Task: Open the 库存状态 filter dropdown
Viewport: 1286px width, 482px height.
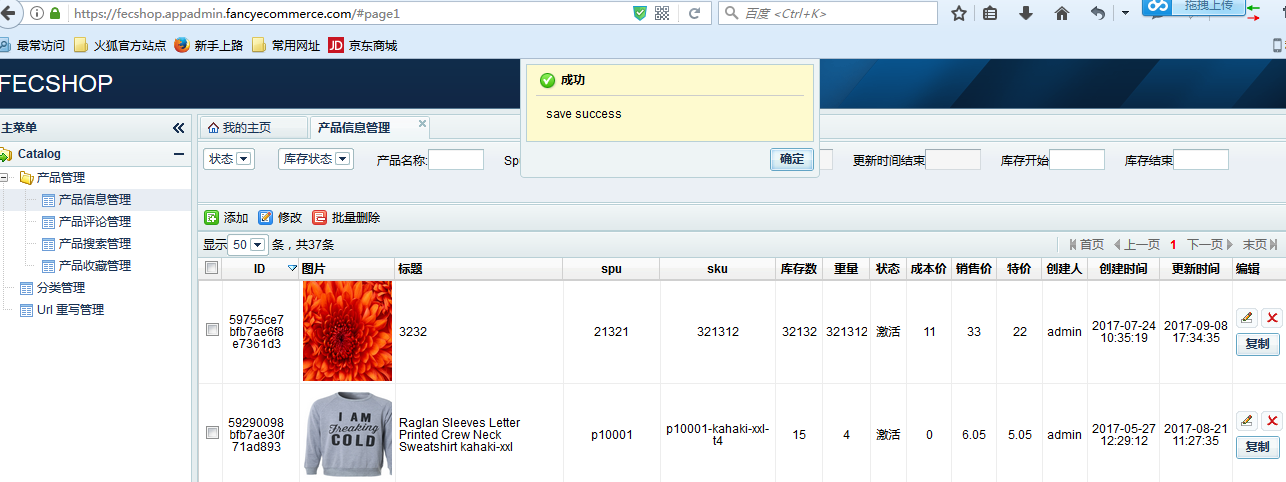Action: pyautogui.click(x=316, y=159)
